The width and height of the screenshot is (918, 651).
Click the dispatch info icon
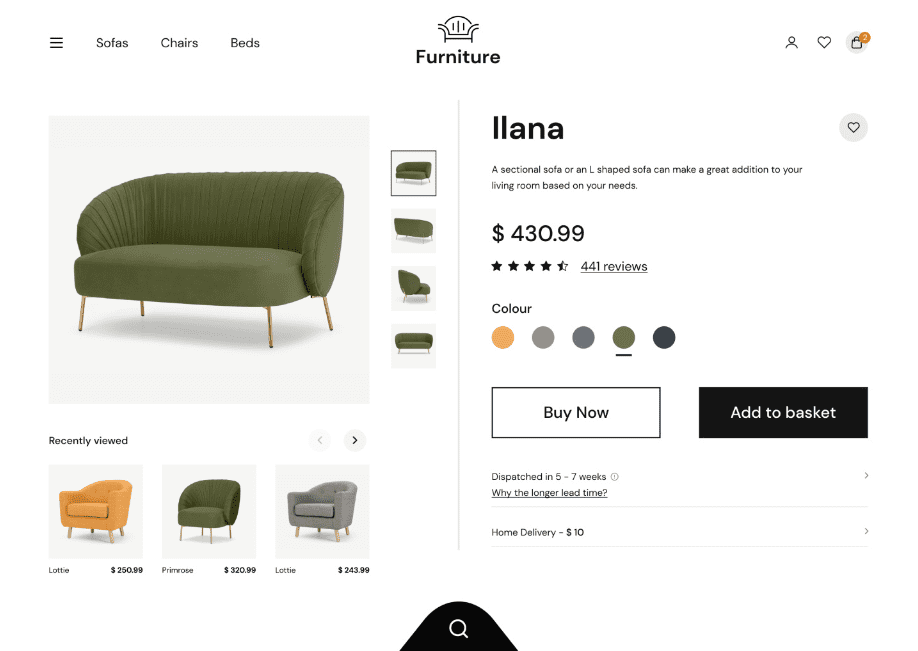[615, 477]
